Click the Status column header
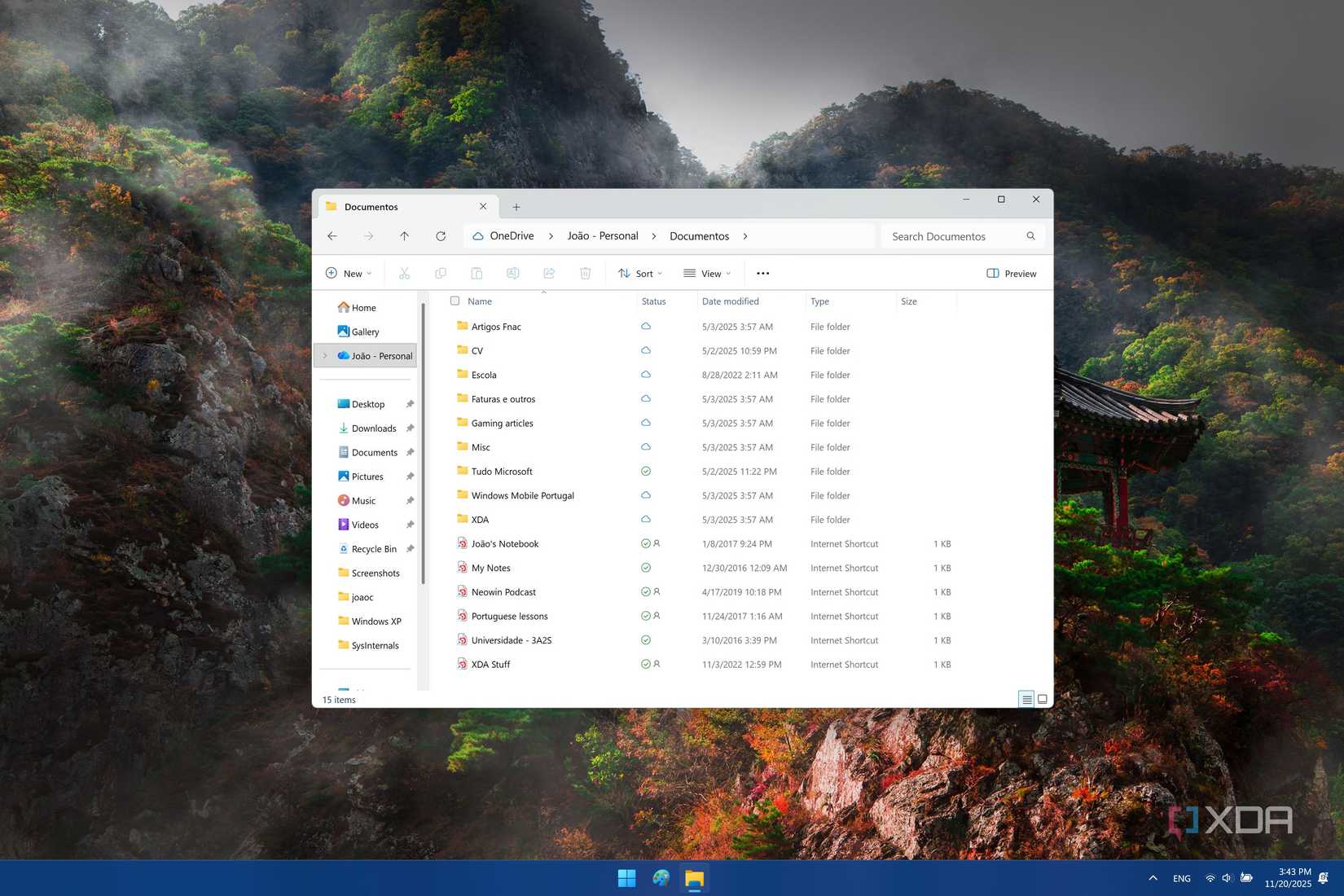The height and width of the screenshot is (896, 1344). click(x=654, y=301)
